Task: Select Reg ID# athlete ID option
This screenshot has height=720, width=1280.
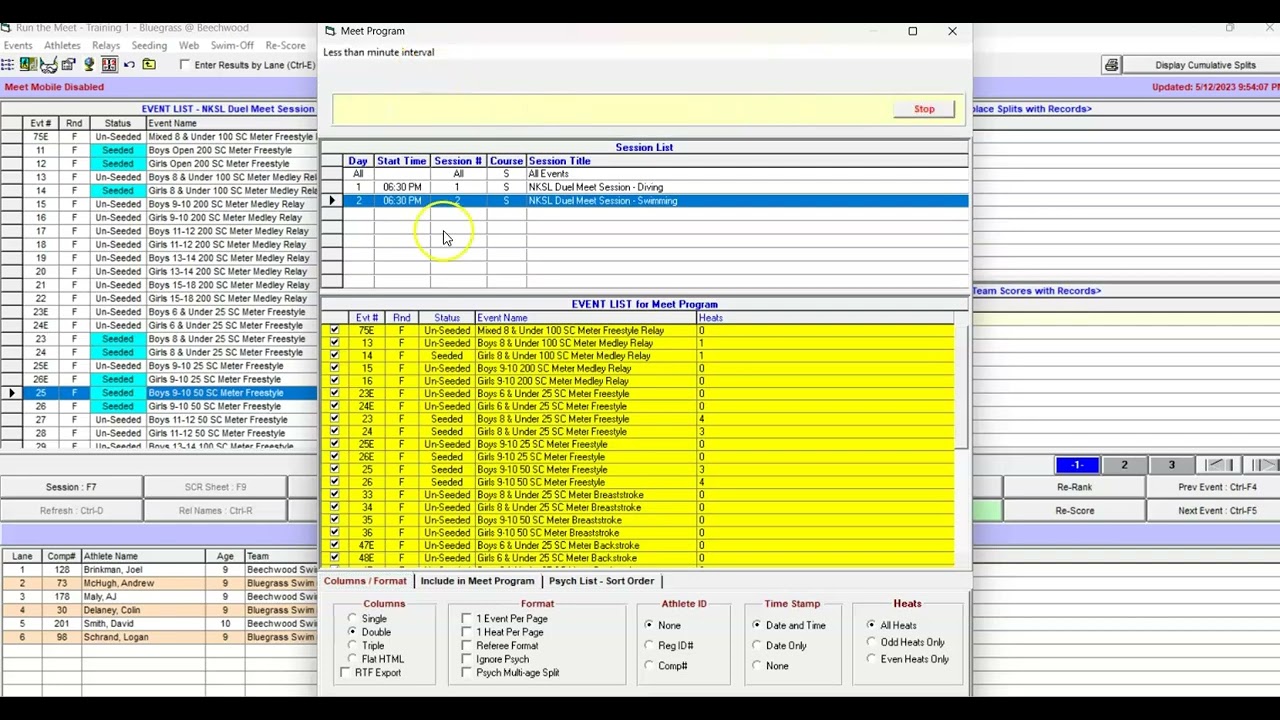Action: point(650,646)
